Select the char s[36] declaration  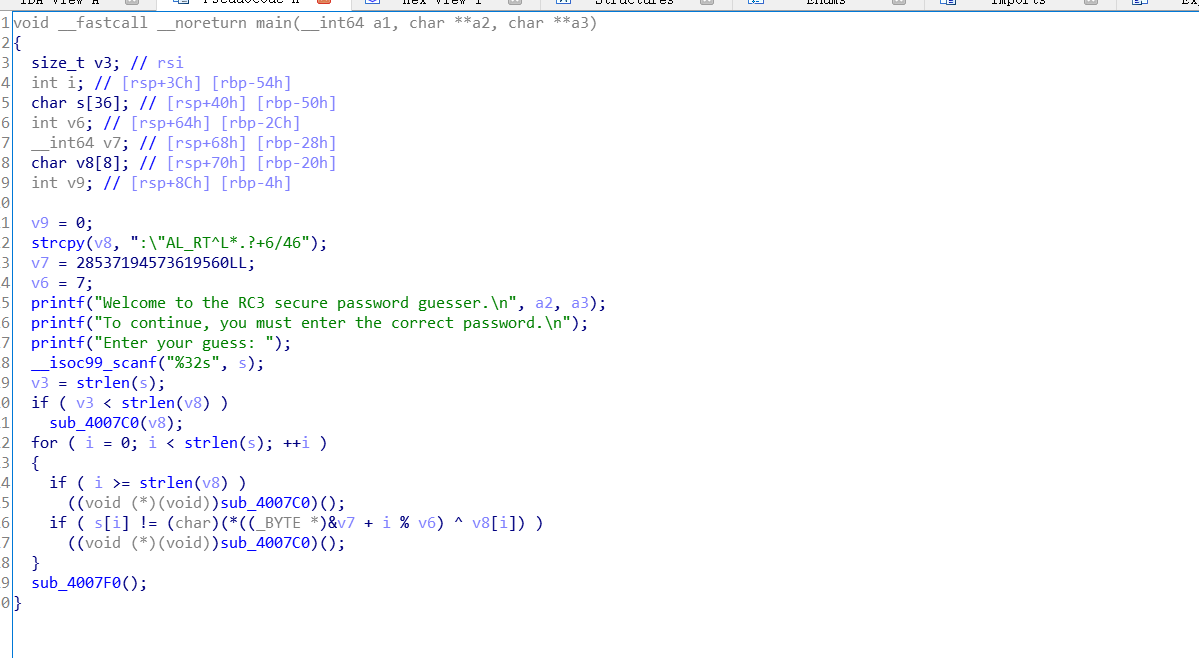click(80, 102)
